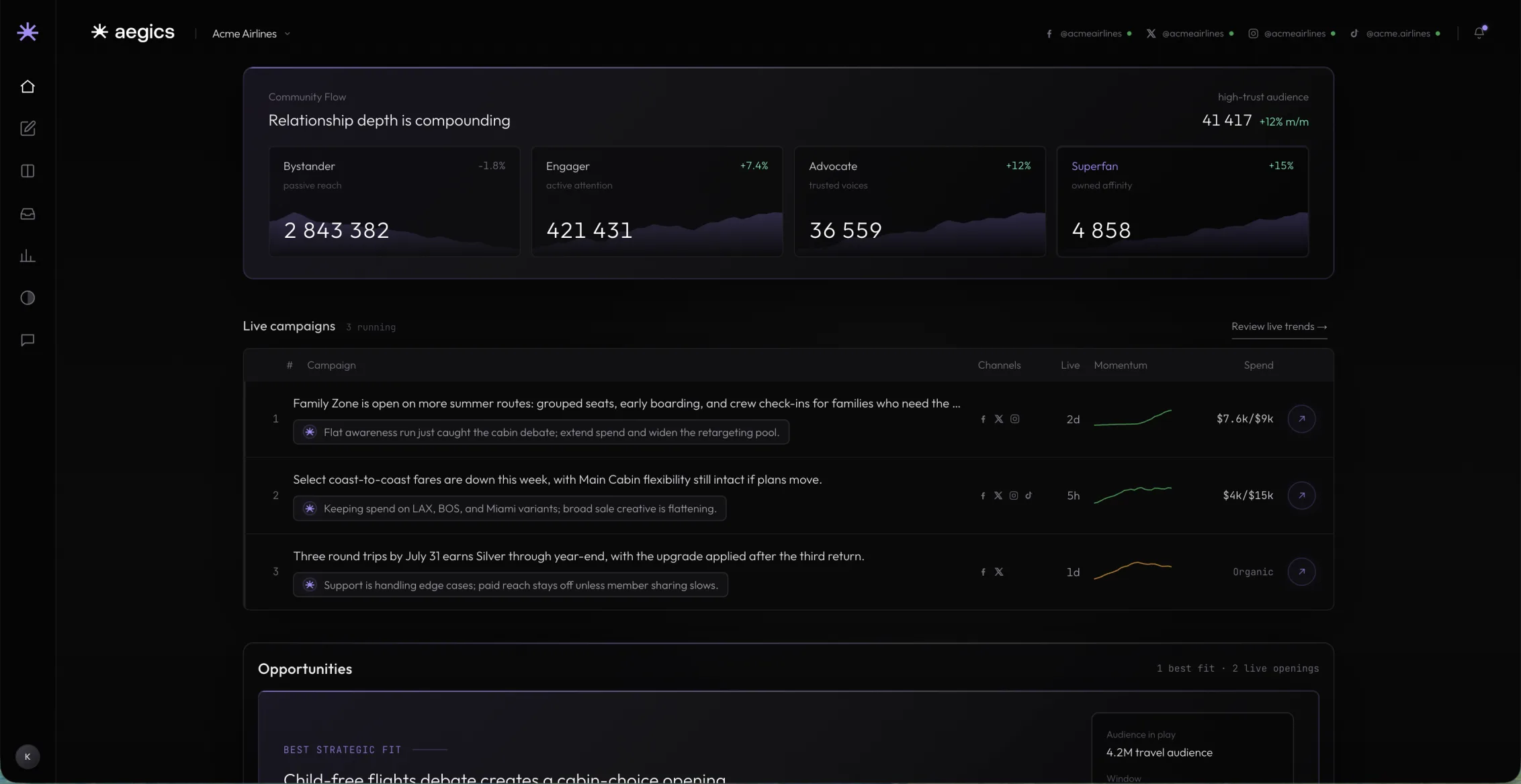1521x784 pixels.
Task: Open the Acme Airlines workspace dropdown
Action: coord(251,34)
